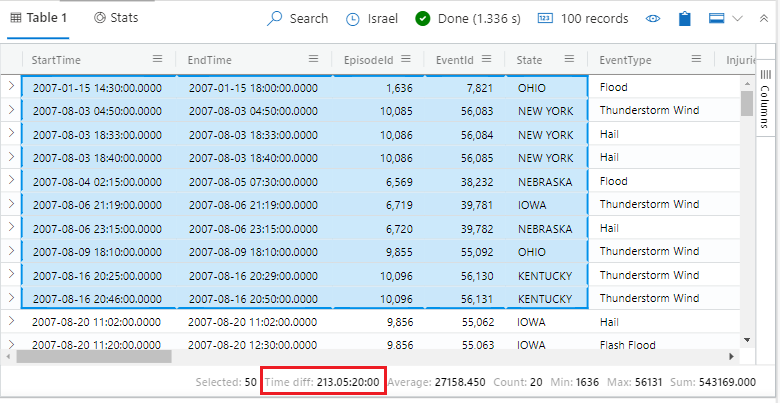Open the EventId column menu
The width and height of the screenshot is (780, 403).
pos(487,59)
